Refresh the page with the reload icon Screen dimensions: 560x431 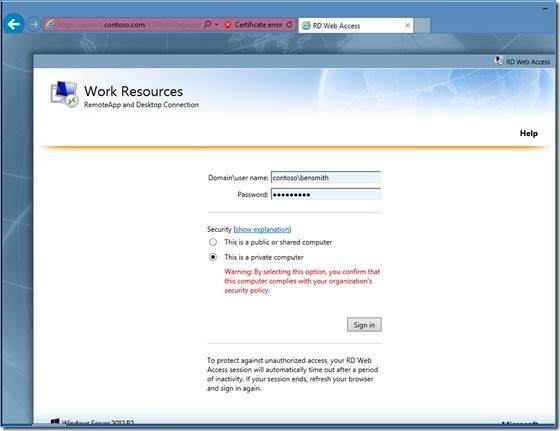pos(289,25)
